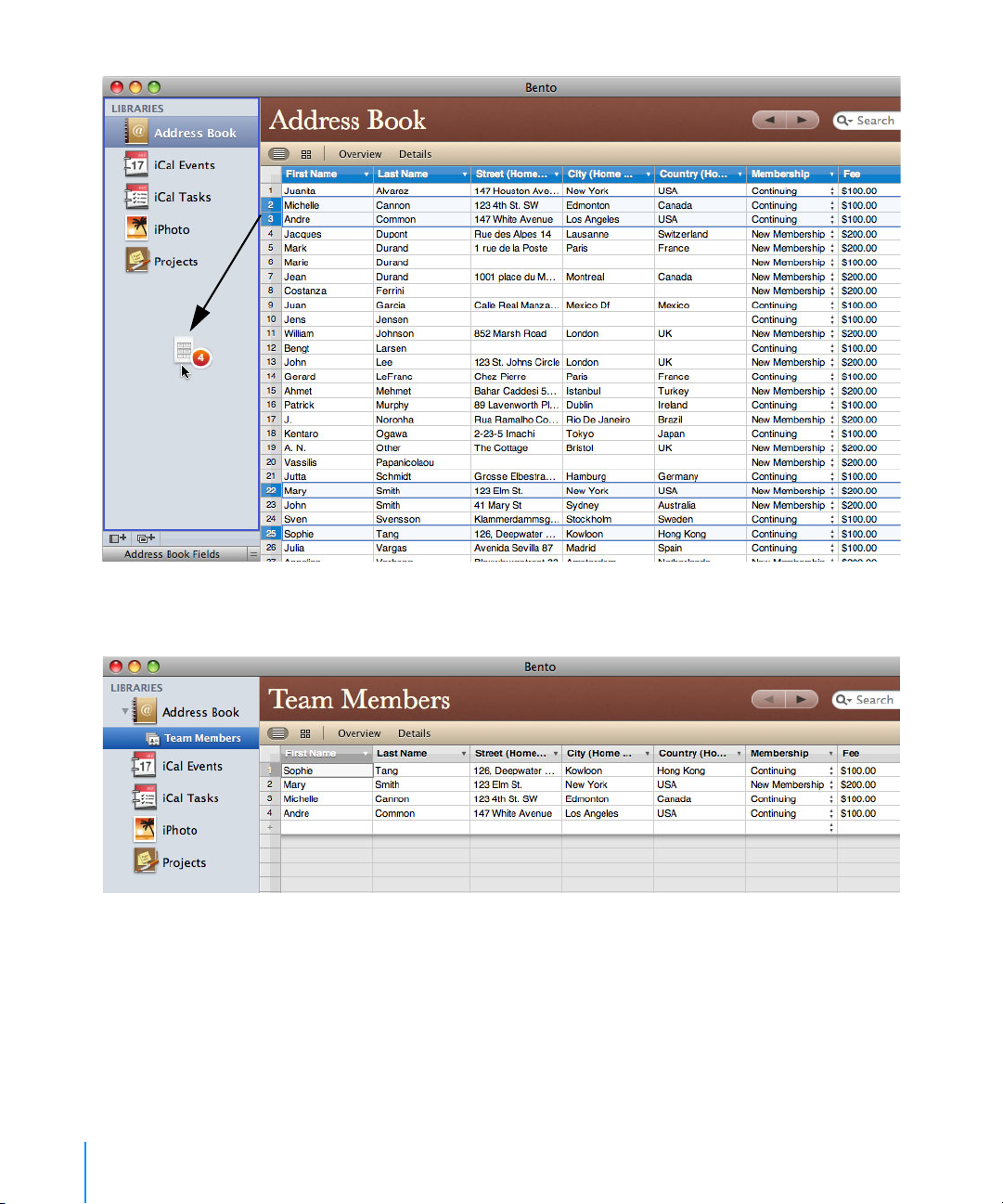Image resolution: width=1003 pixels, height=1204 pixels.
Task: Go to next record in Address Book window
Action: [x=803, y=120]
